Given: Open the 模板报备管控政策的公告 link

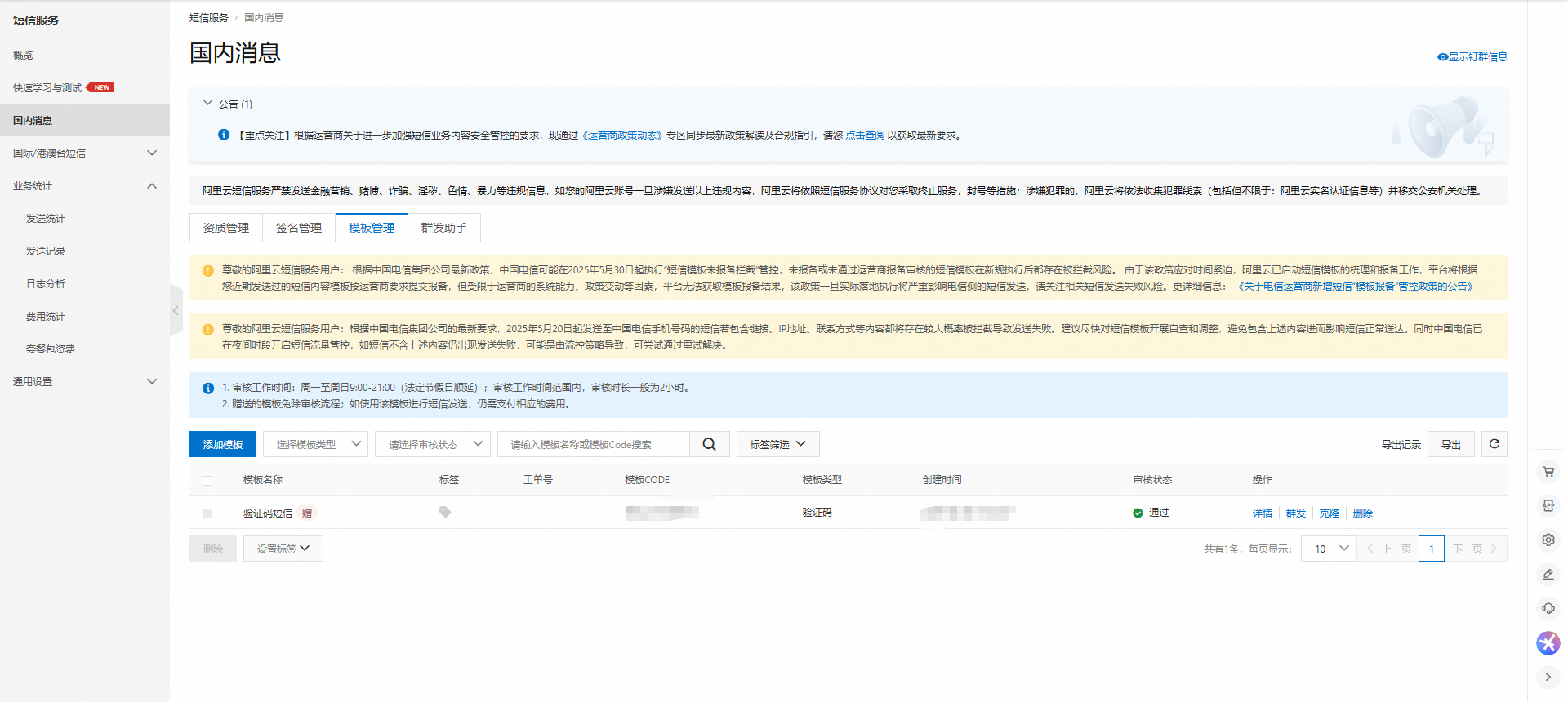Looking at the screenshot, I should click(x=1356, y=287).
